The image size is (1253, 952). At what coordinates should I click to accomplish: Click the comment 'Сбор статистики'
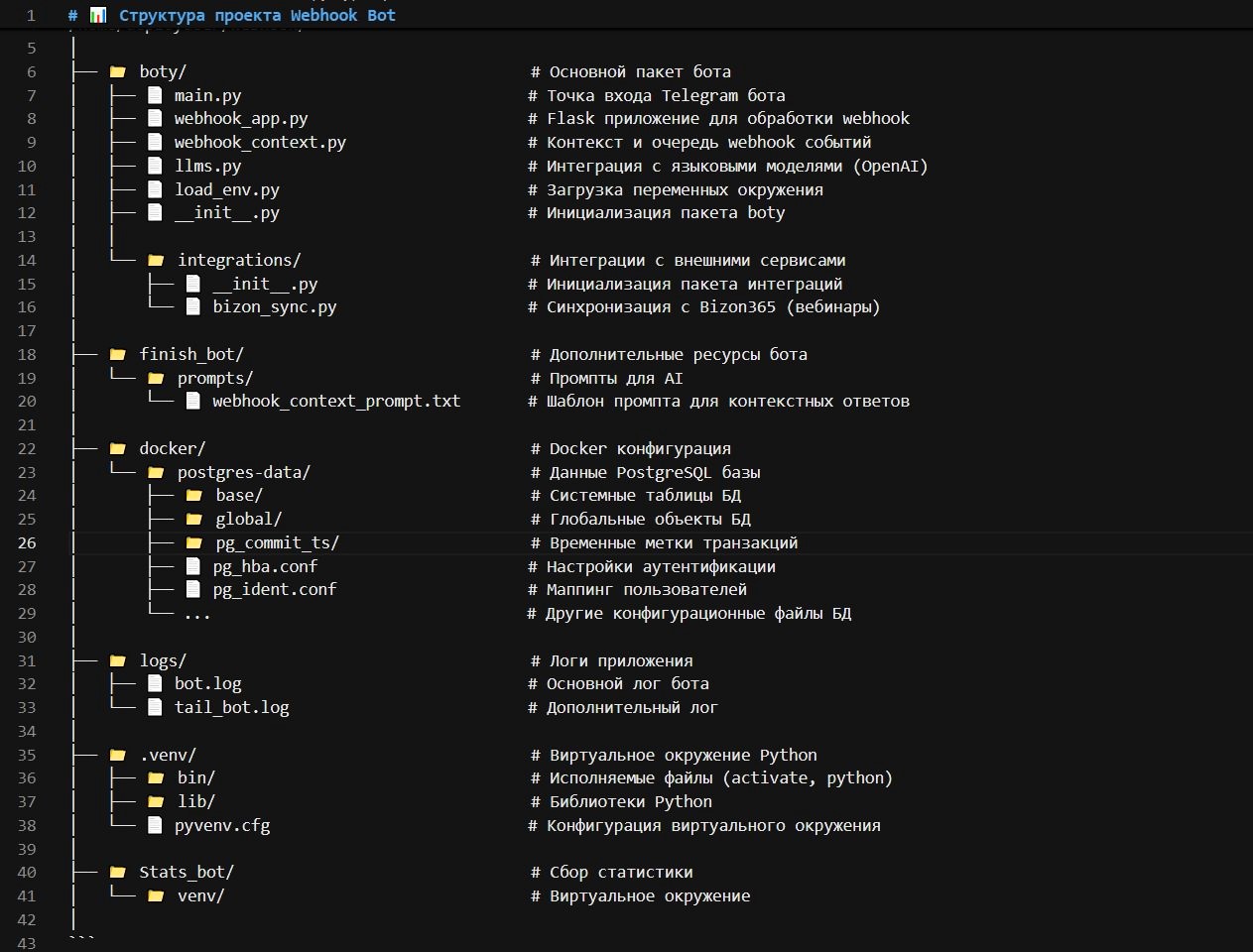click(x=621, y=872)
